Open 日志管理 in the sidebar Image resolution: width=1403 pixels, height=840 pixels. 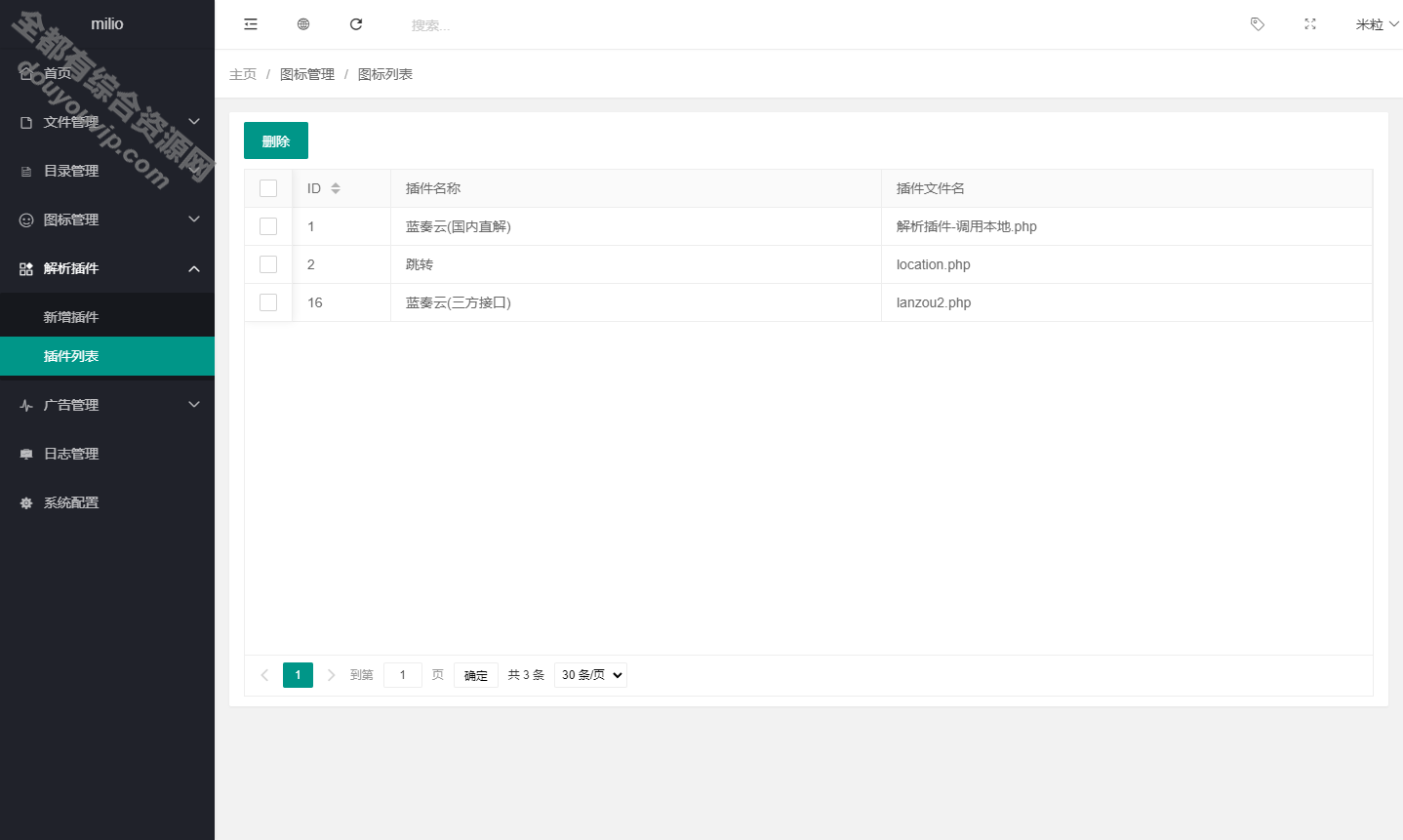pos(107,454)
